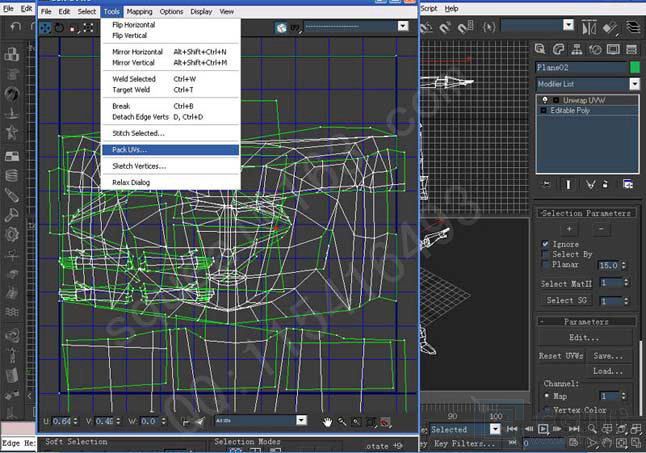The width and height of the screenshot is (646, 453).
Task: Click the Plane02 object name field
Action: (x=581, y=68)
